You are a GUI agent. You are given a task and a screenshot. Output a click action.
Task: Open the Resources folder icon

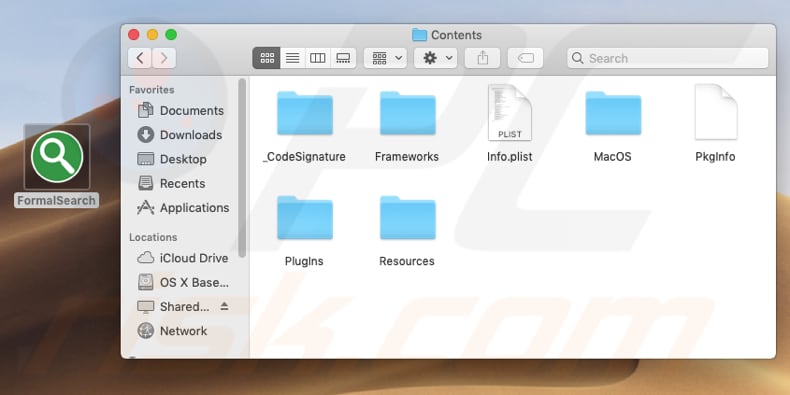[408, 218]
